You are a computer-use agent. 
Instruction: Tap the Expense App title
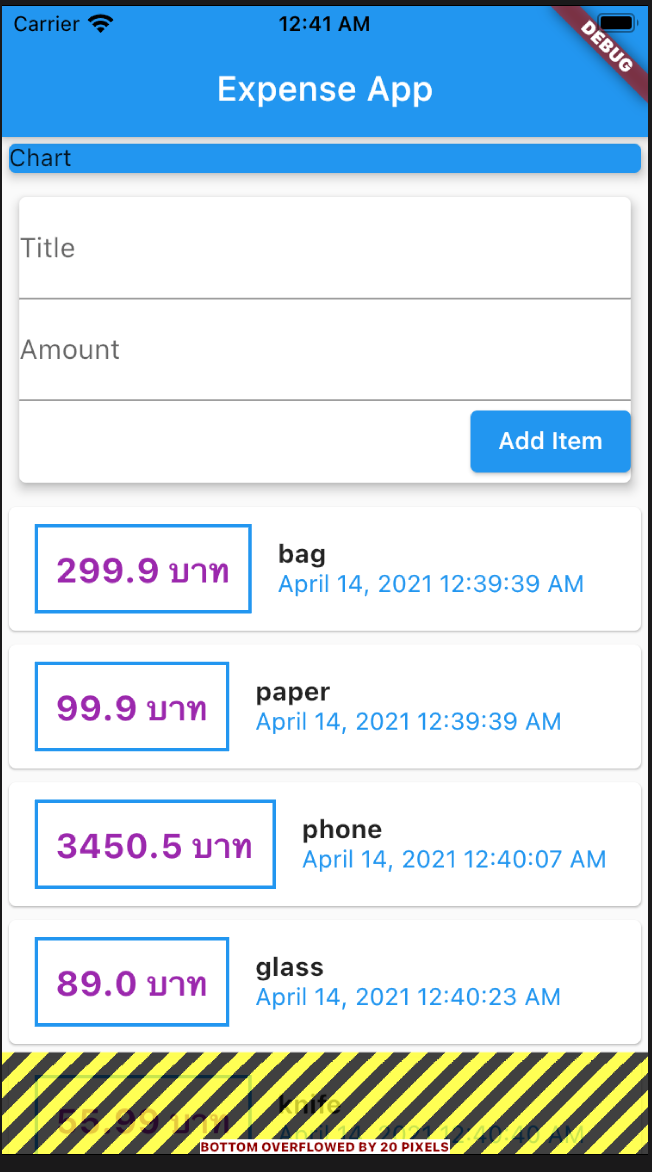(325, 89)
